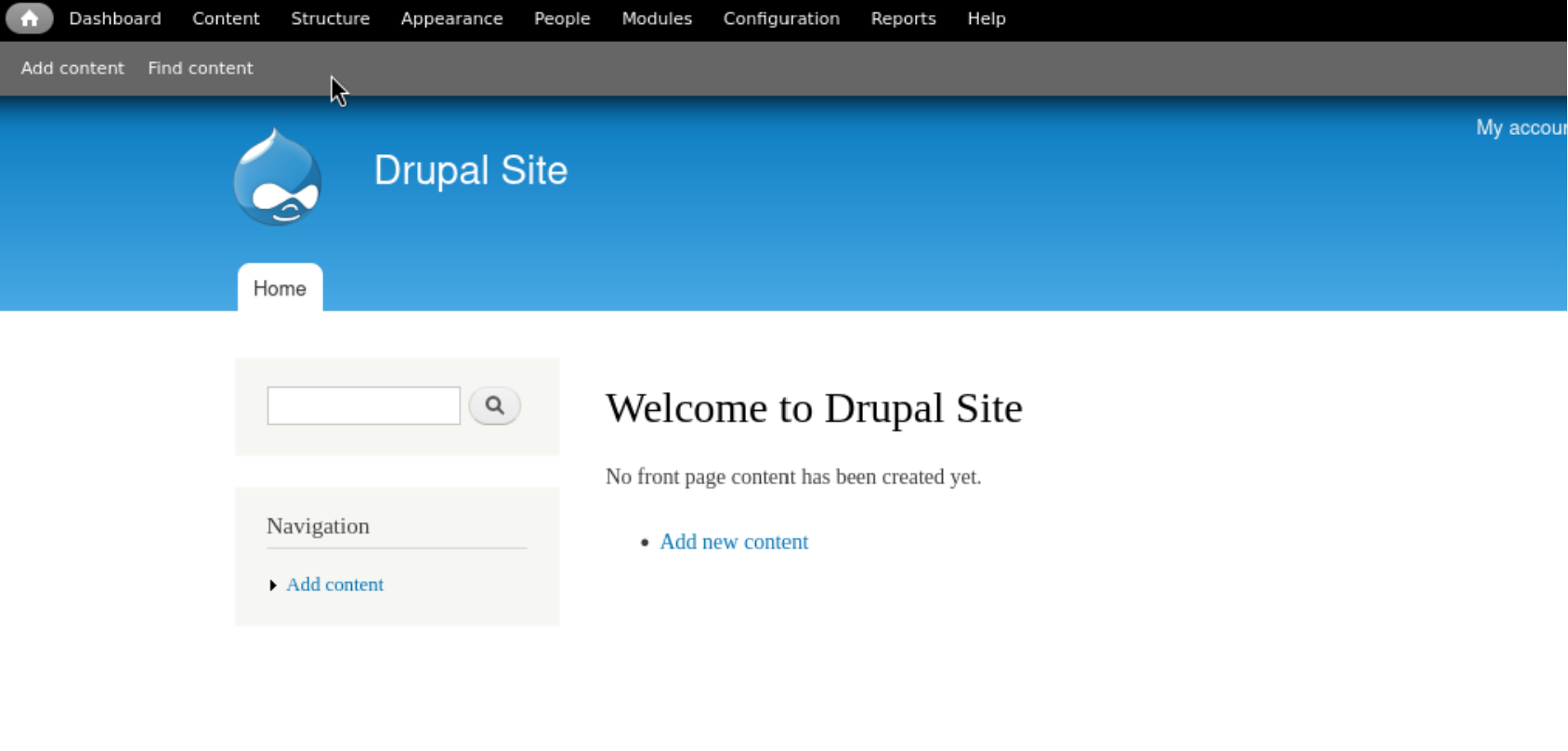
Task: Open the Modules menu
Action: point(657,19)
